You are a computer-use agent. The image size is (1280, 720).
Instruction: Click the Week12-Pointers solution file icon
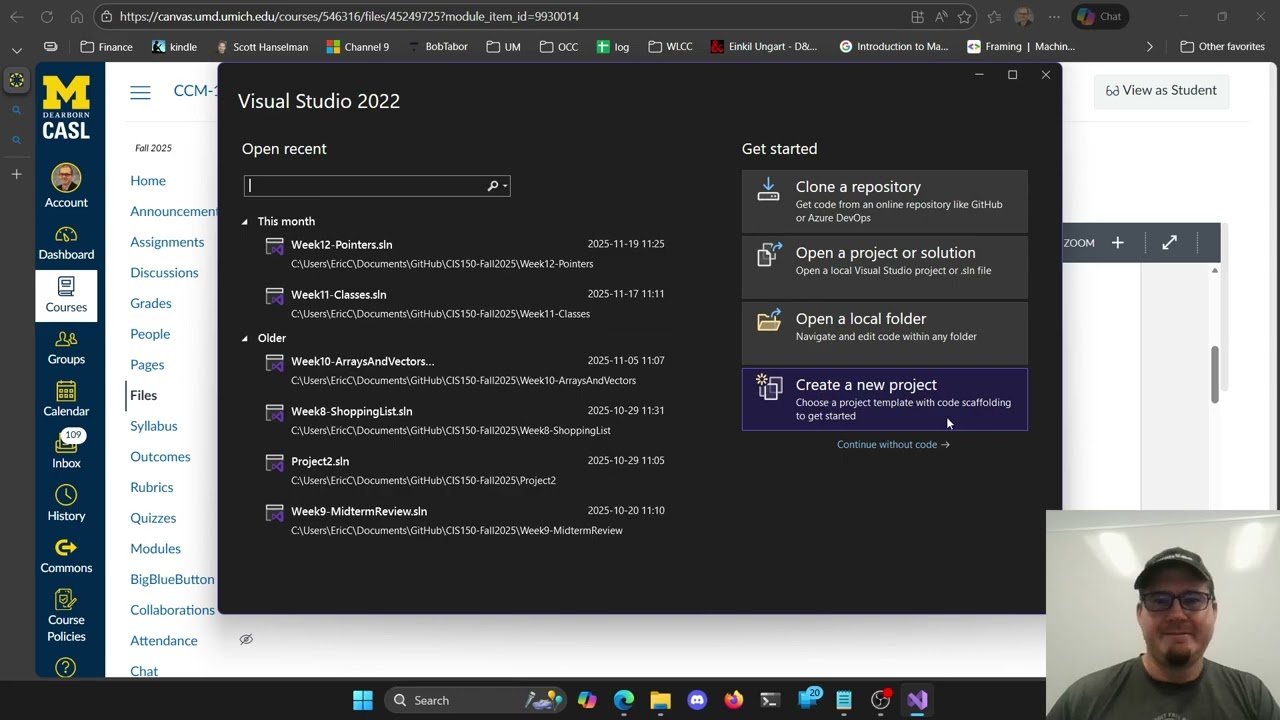click(274, 246)
